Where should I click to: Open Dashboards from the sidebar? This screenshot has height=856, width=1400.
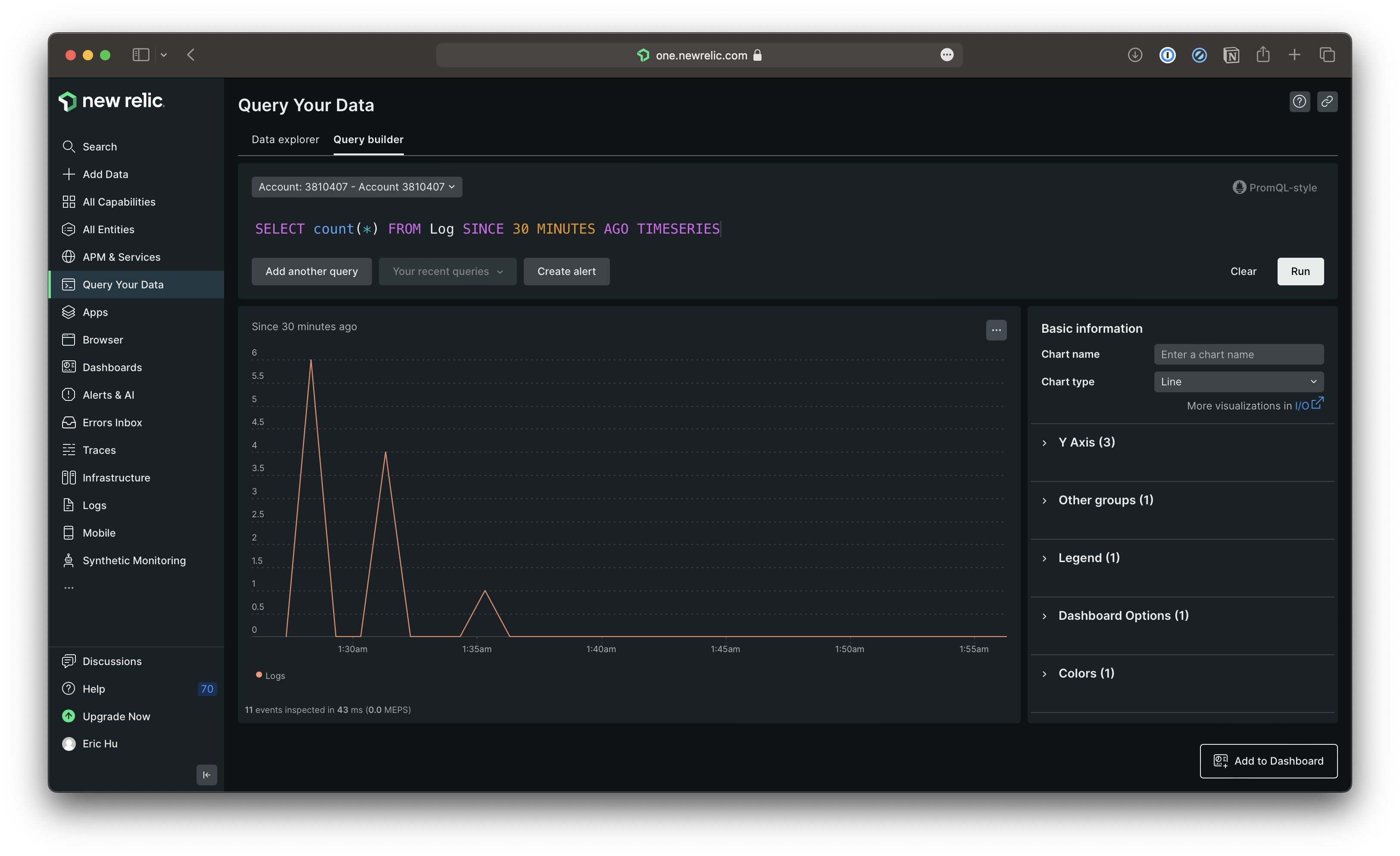112,367
